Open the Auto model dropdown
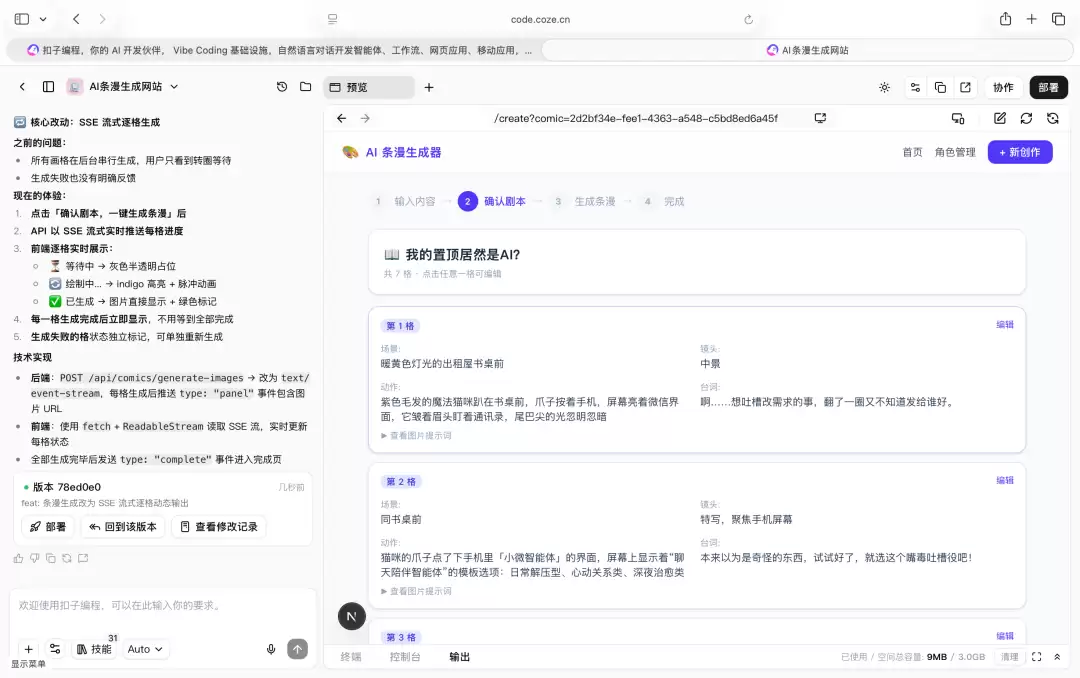The height and width of the screenshot is (678, 1080). (145, 649)
